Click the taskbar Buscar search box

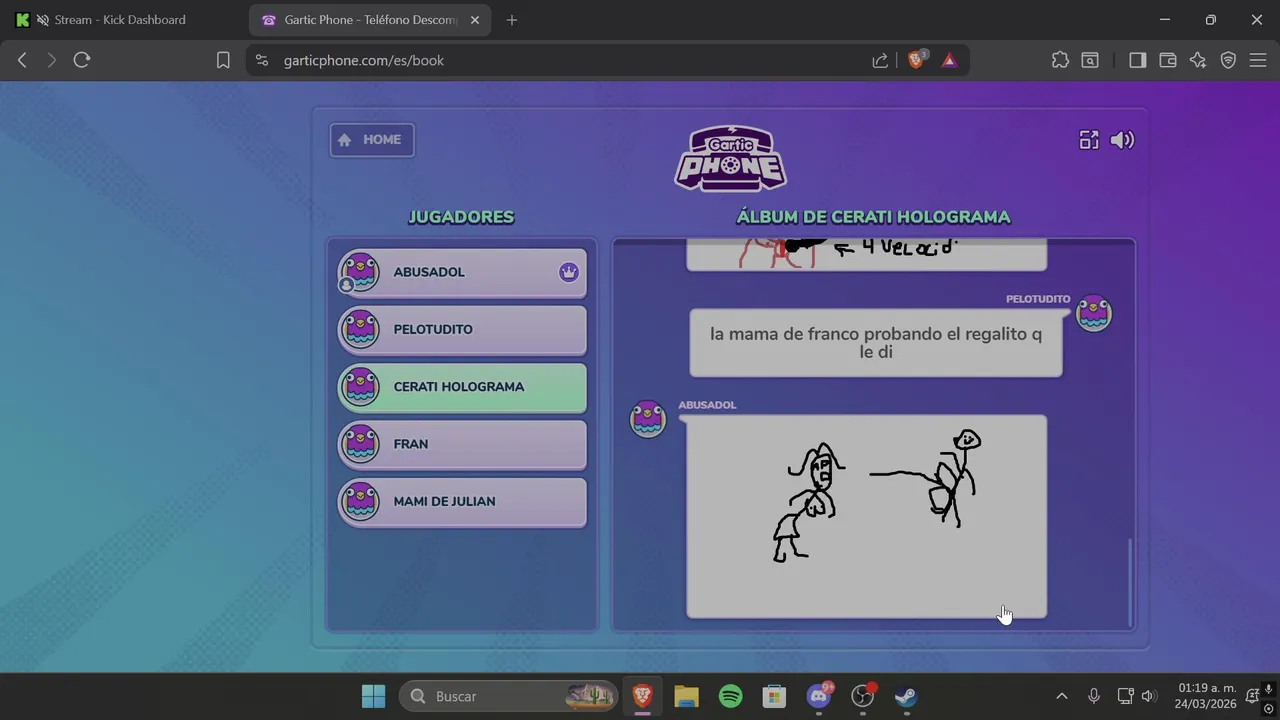click(x=509, y=696)
